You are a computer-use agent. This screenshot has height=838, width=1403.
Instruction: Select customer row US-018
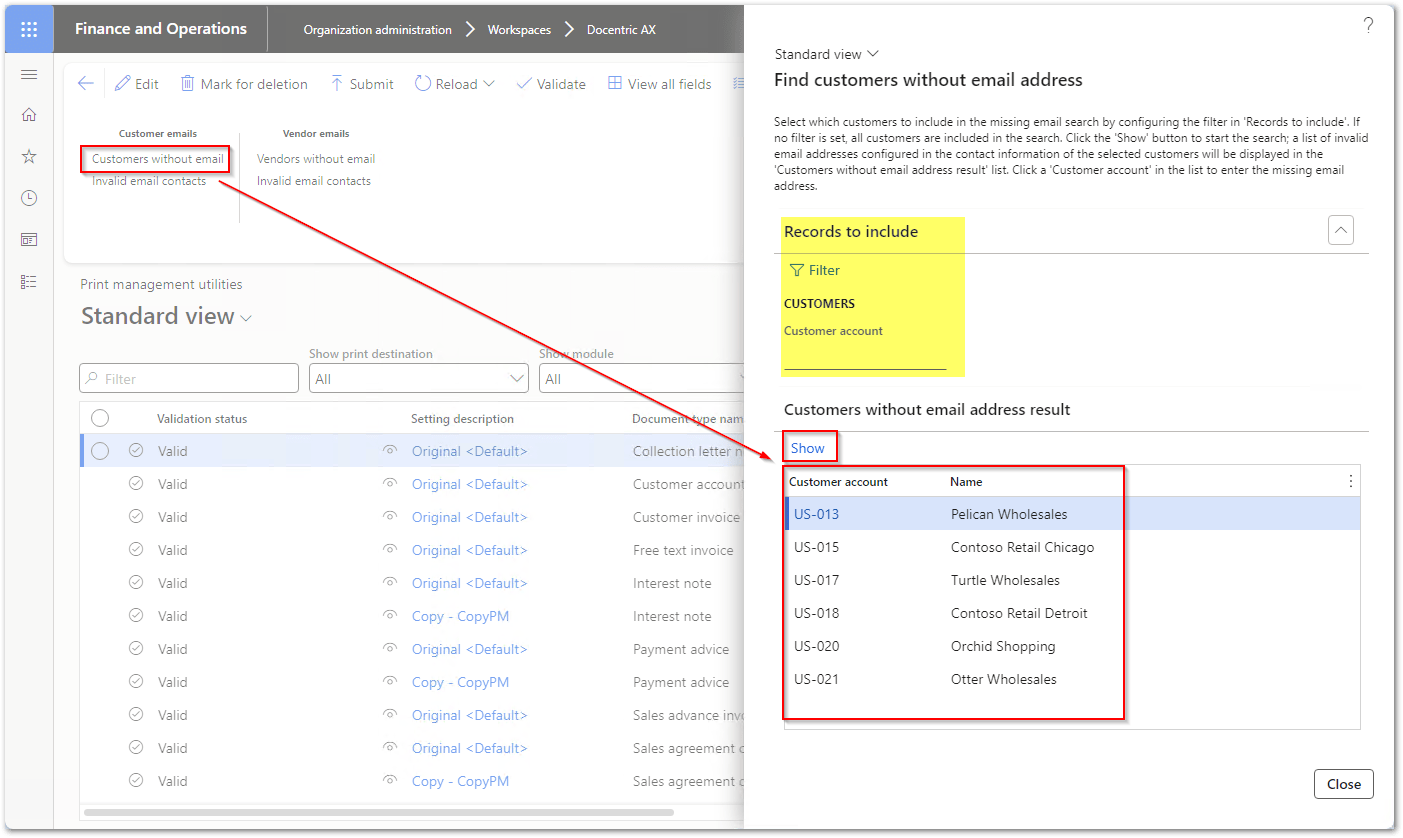coord(1072,613)
